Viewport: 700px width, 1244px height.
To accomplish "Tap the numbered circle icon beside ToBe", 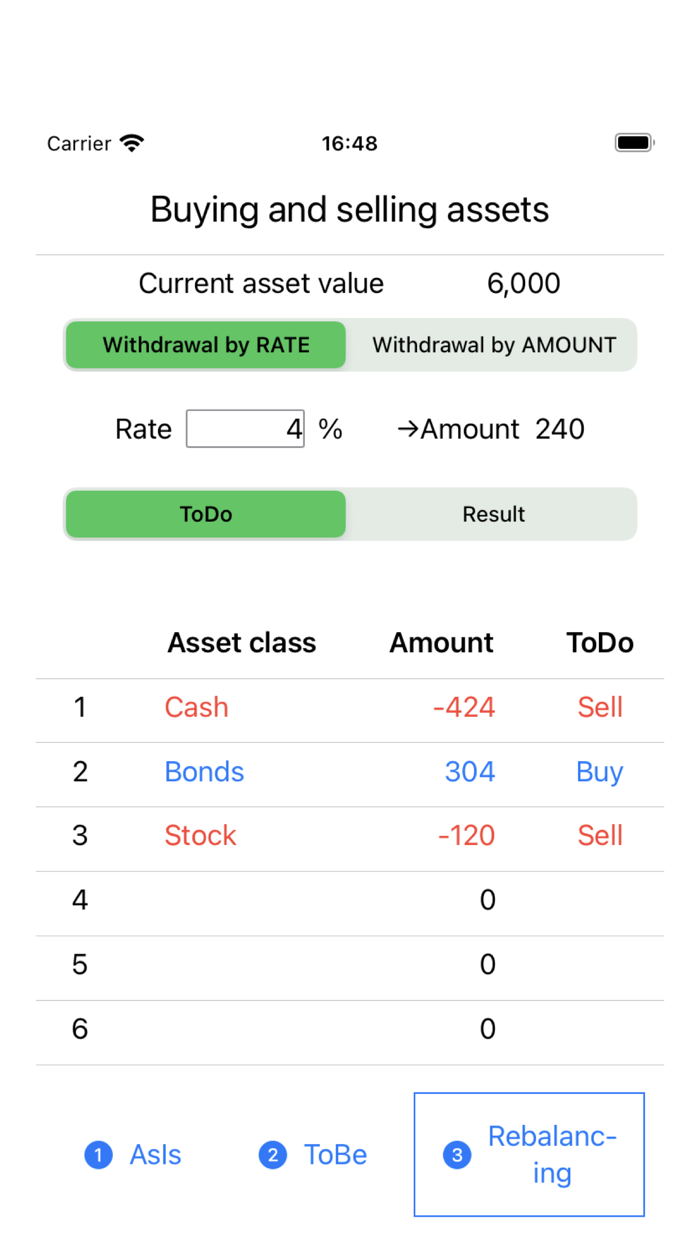I will point(272,1155).
